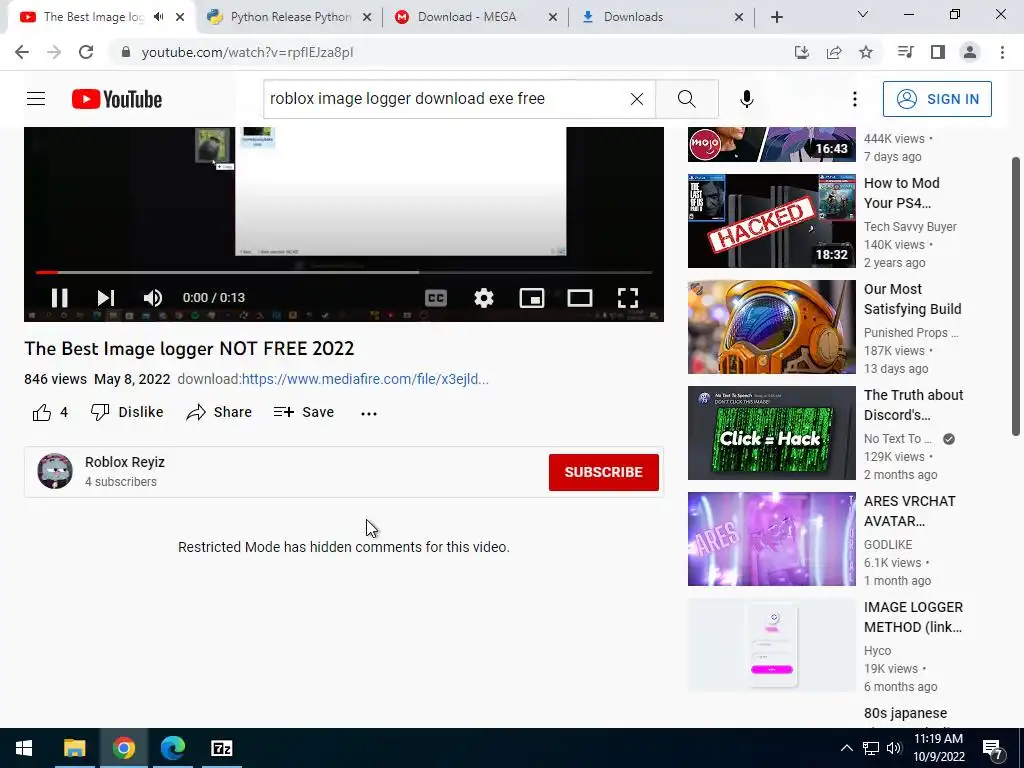The image size is (1024, 768).
Task: Open The Truth about Discord's thumbnail
Action: (x=771, y=433)
